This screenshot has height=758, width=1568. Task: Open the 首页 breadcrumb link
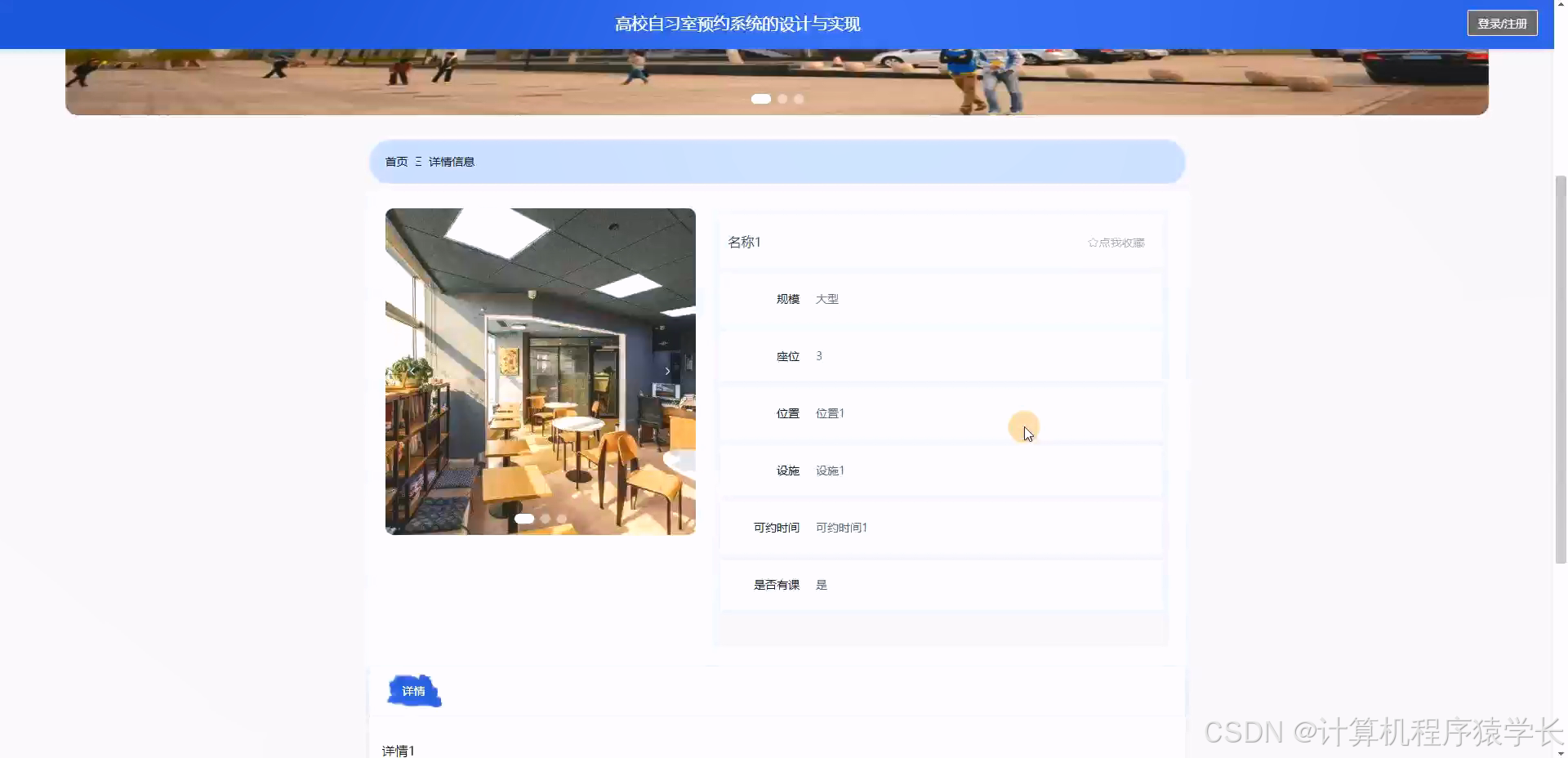click(x=396, y=161)
